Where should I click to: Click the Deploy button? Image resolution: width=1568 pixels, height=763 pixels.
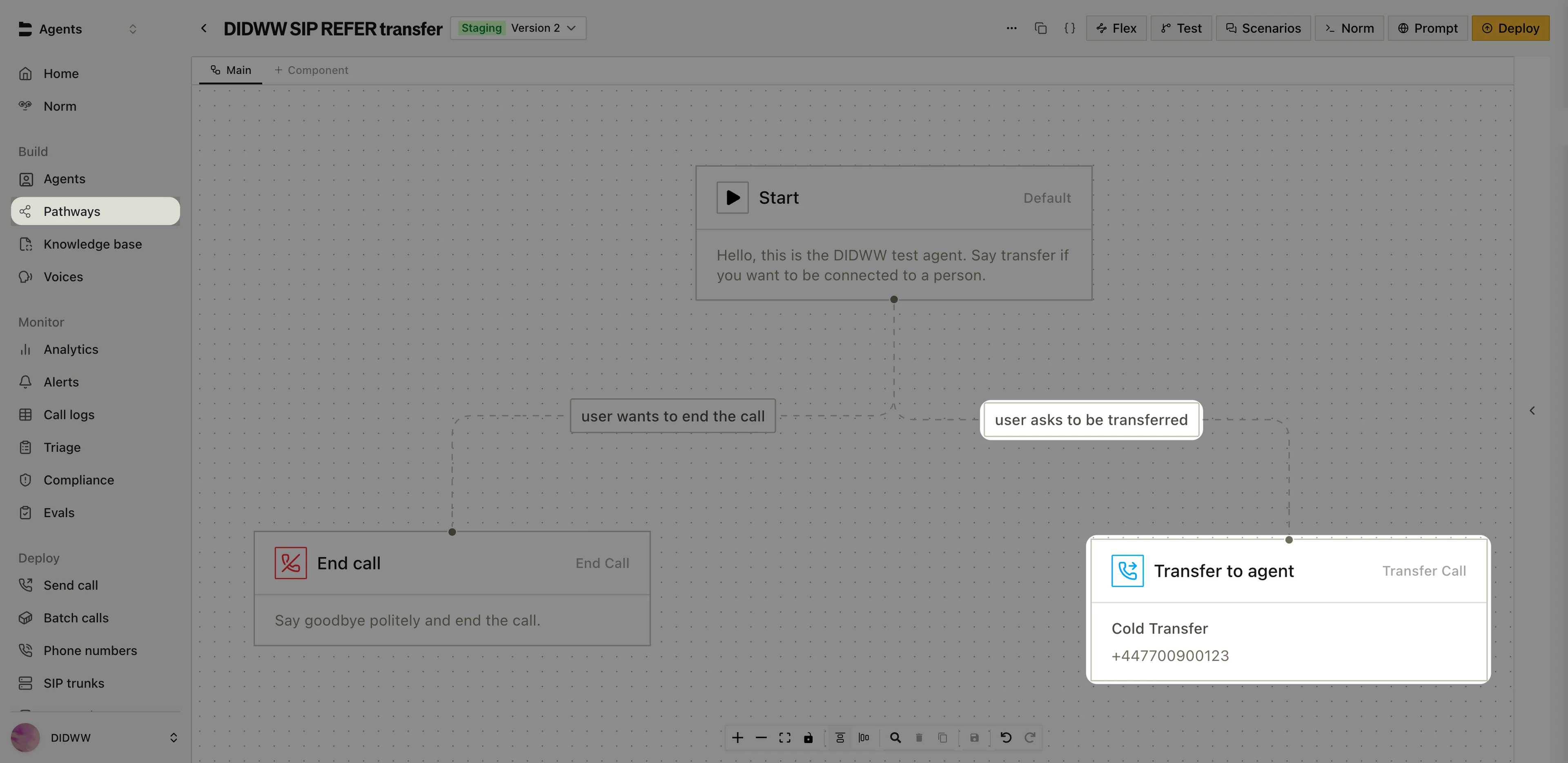pos(1510,28)
